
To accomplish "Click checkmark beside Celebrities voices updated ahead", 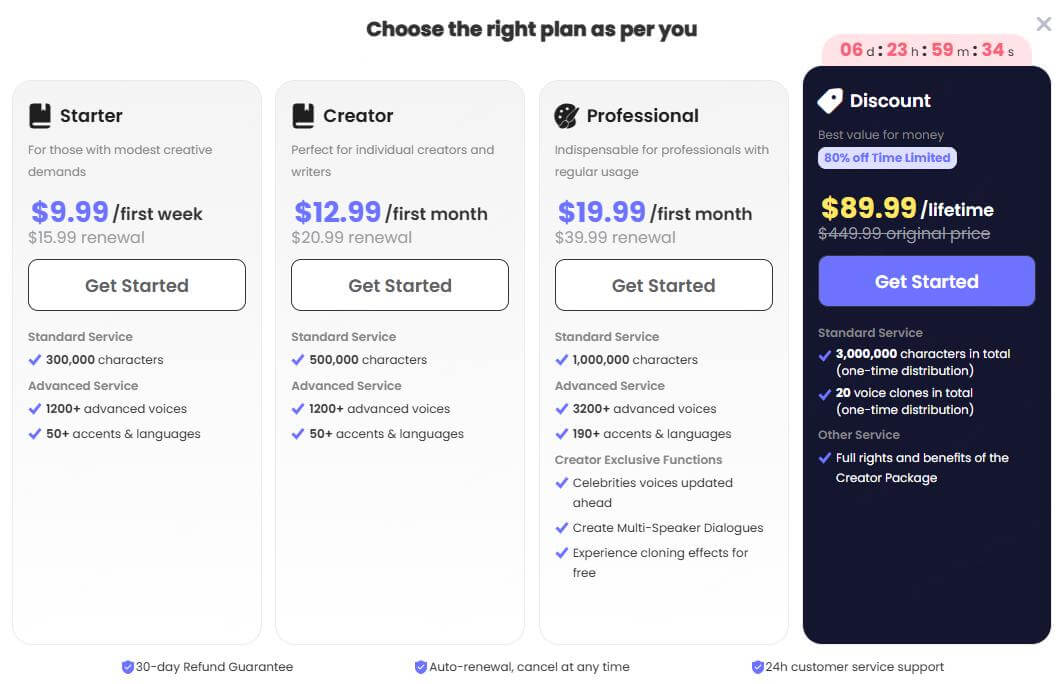I will (560, 482).
